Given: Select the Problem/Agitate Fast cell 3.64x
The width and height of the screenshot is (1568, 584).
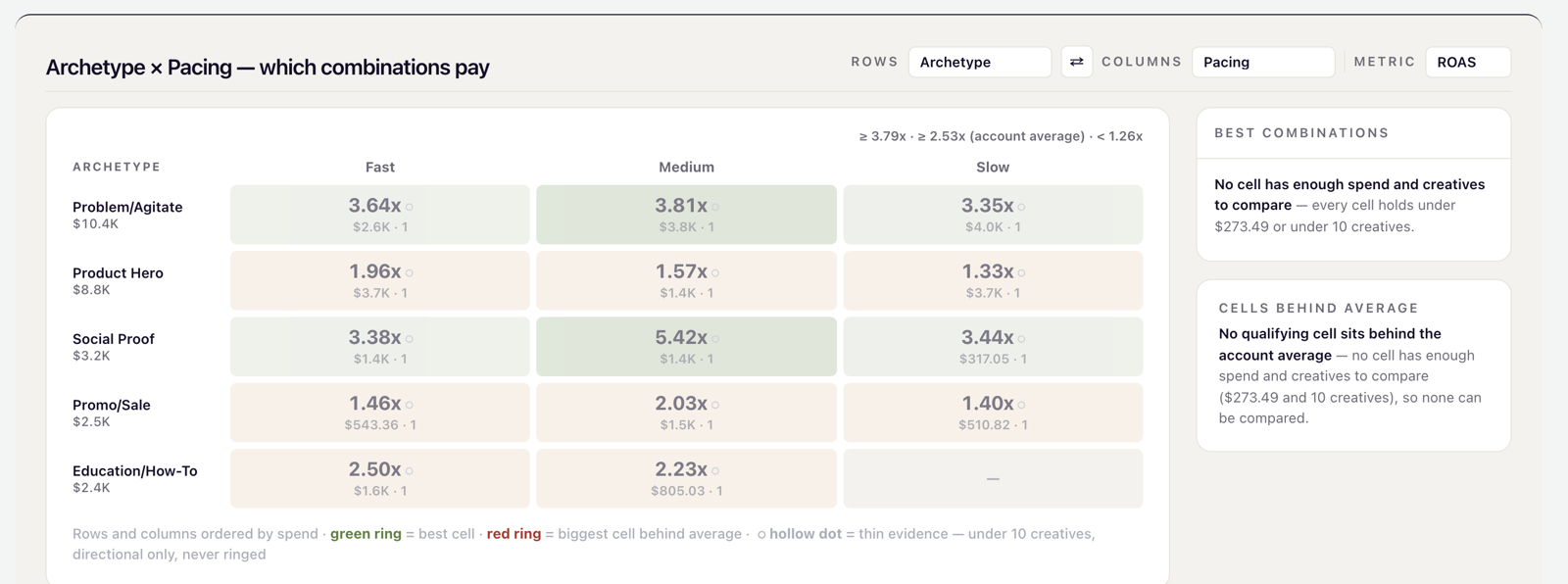Looking at the screenshot, I should click(x=380, y=215).
